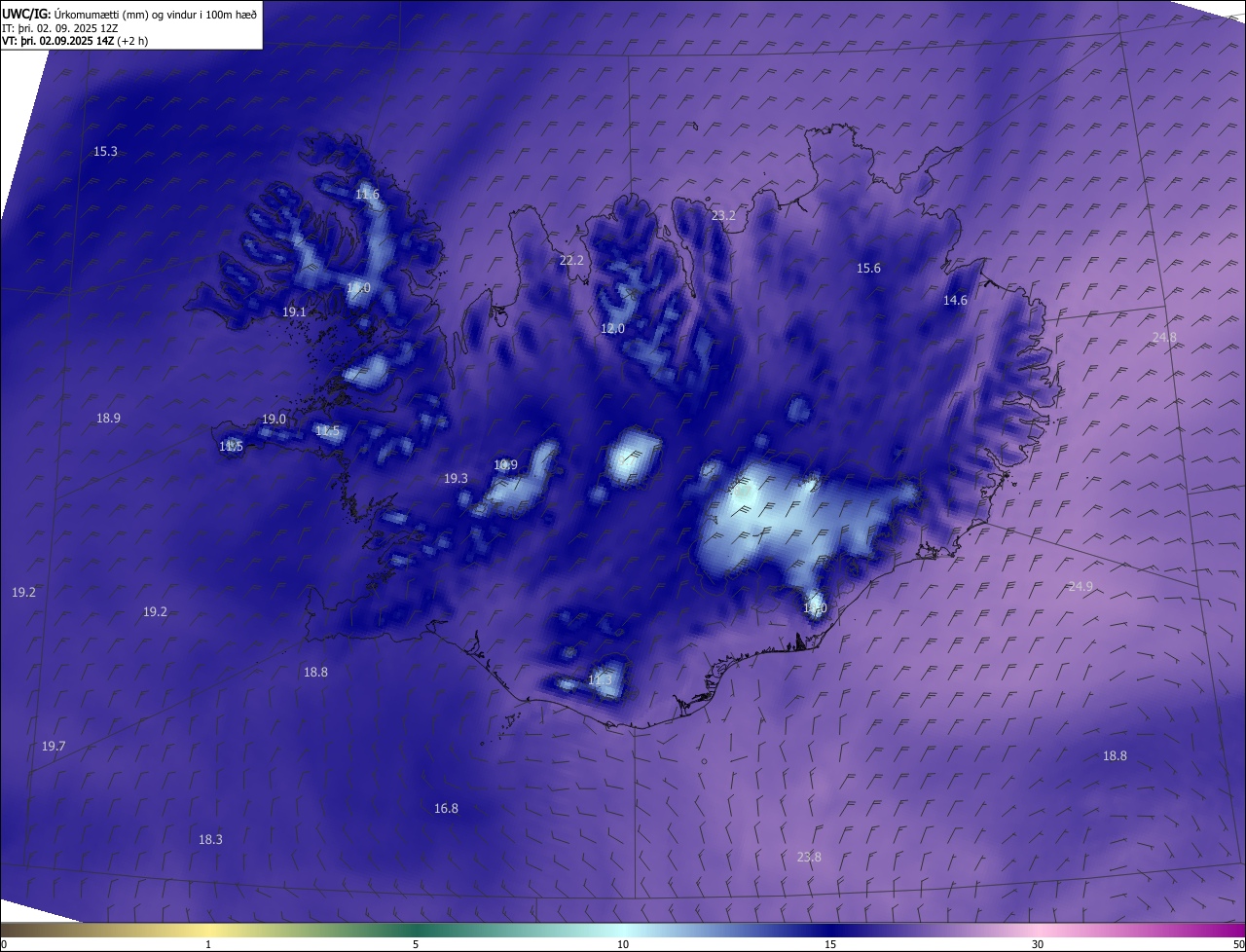
Task: Click the "UWC/IG: Úrkomumætti (mm)" title line
Action: click(x=129, y=14)
